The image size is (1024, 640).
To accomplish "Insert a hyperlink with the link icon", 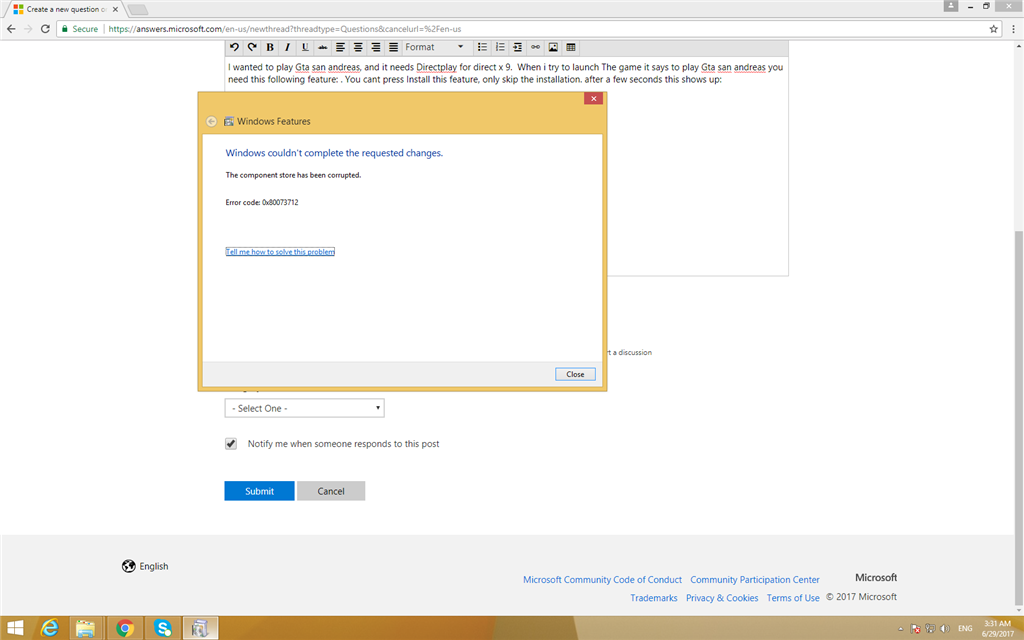I will (536, 47).
